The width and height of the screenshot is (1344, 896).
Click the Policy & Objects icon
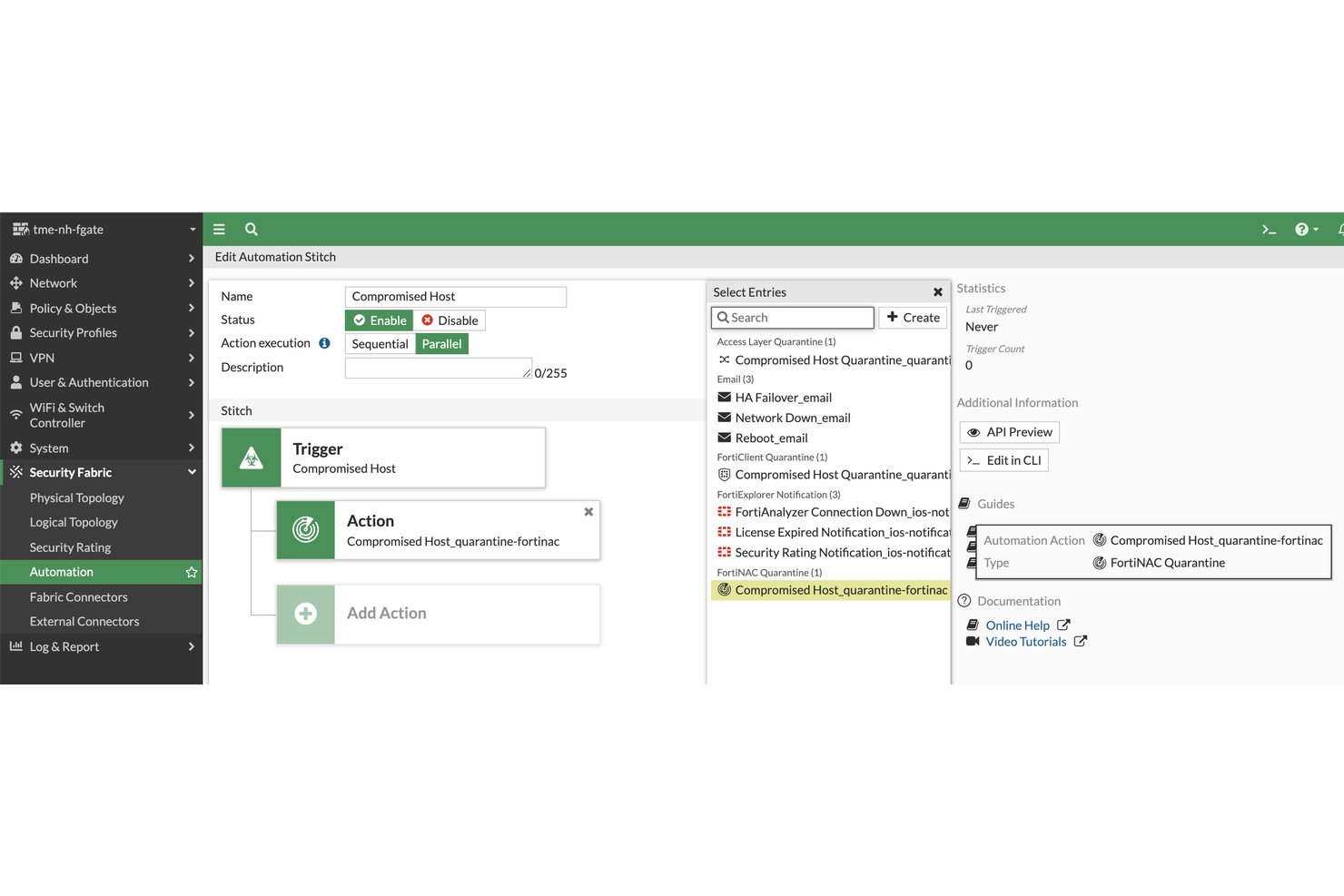(16, 309)
